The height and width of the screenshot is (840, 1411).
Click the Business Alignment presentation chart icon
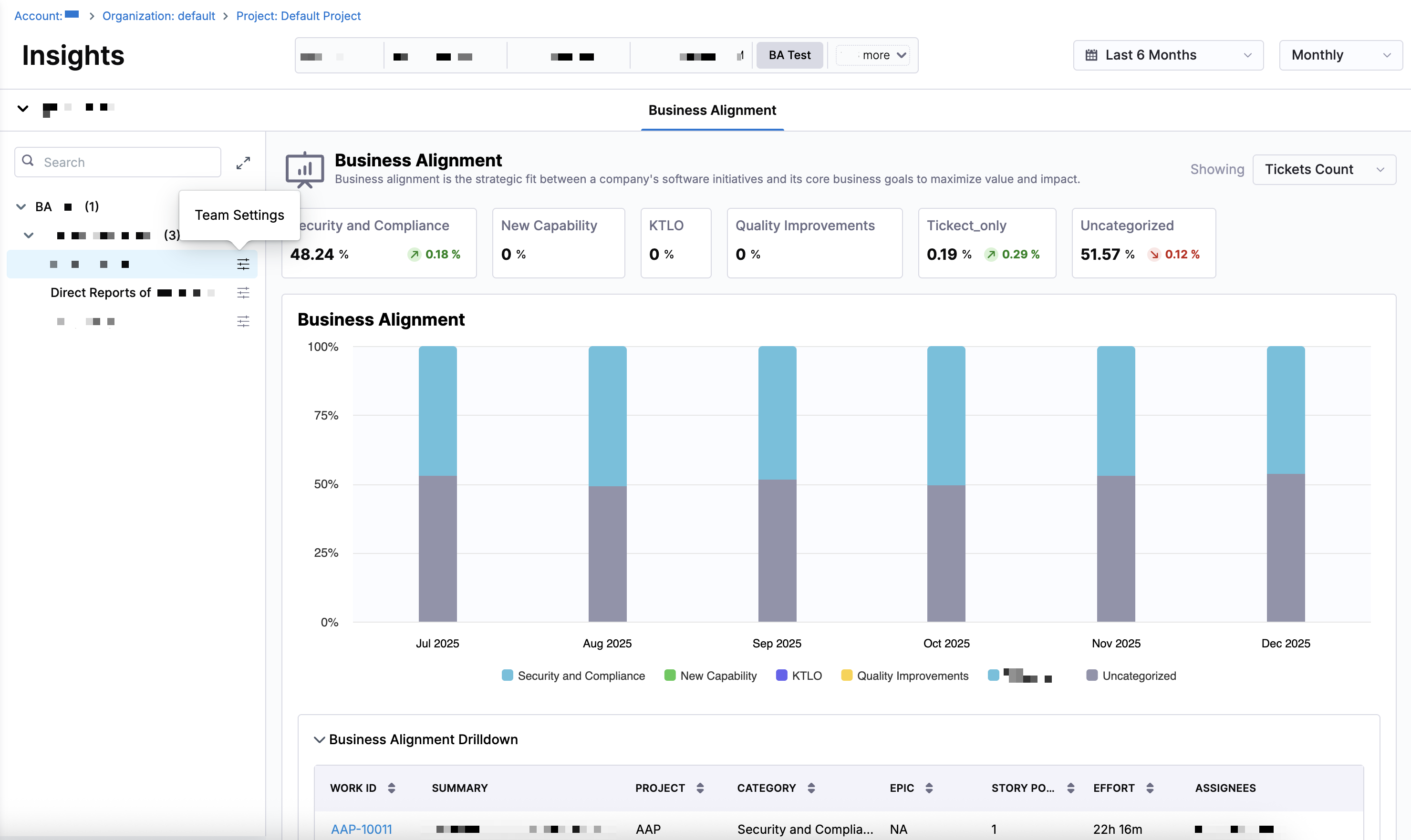305,169
